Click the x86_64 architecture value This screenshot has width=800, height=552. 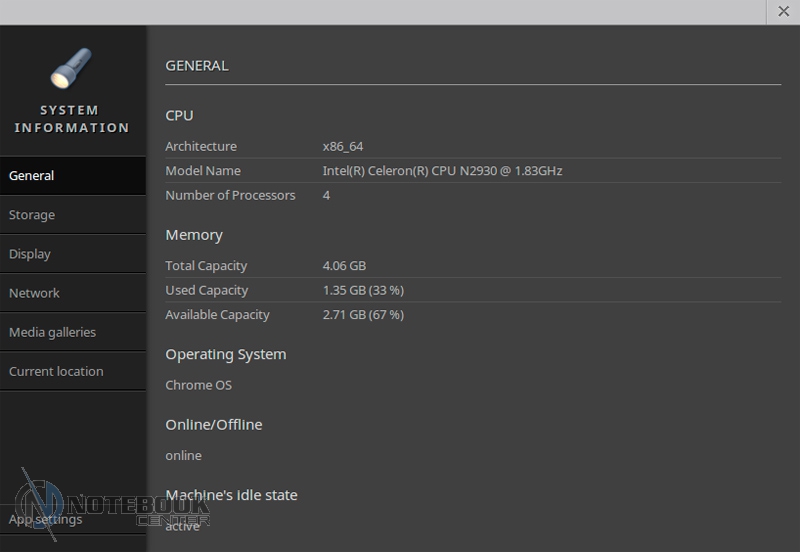342,146
